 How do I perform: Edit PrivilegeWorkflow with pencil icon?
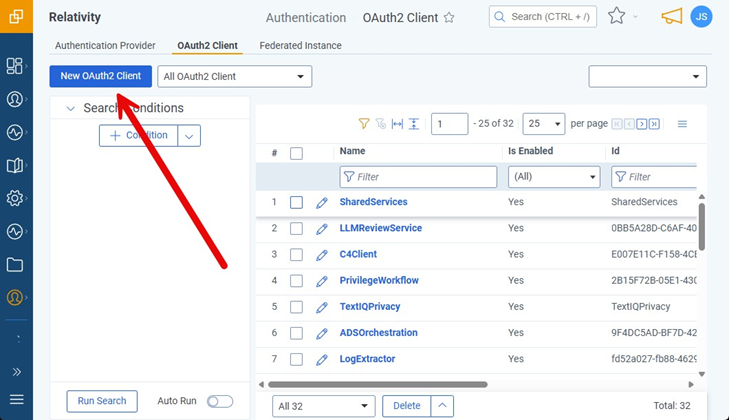click(322, 281)
